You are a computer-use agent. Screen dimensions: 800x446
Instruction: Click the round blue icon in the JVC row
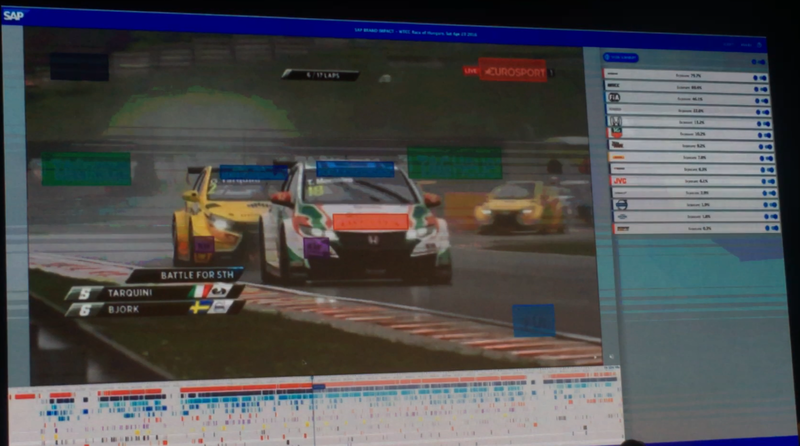click(x=764, y=181)
